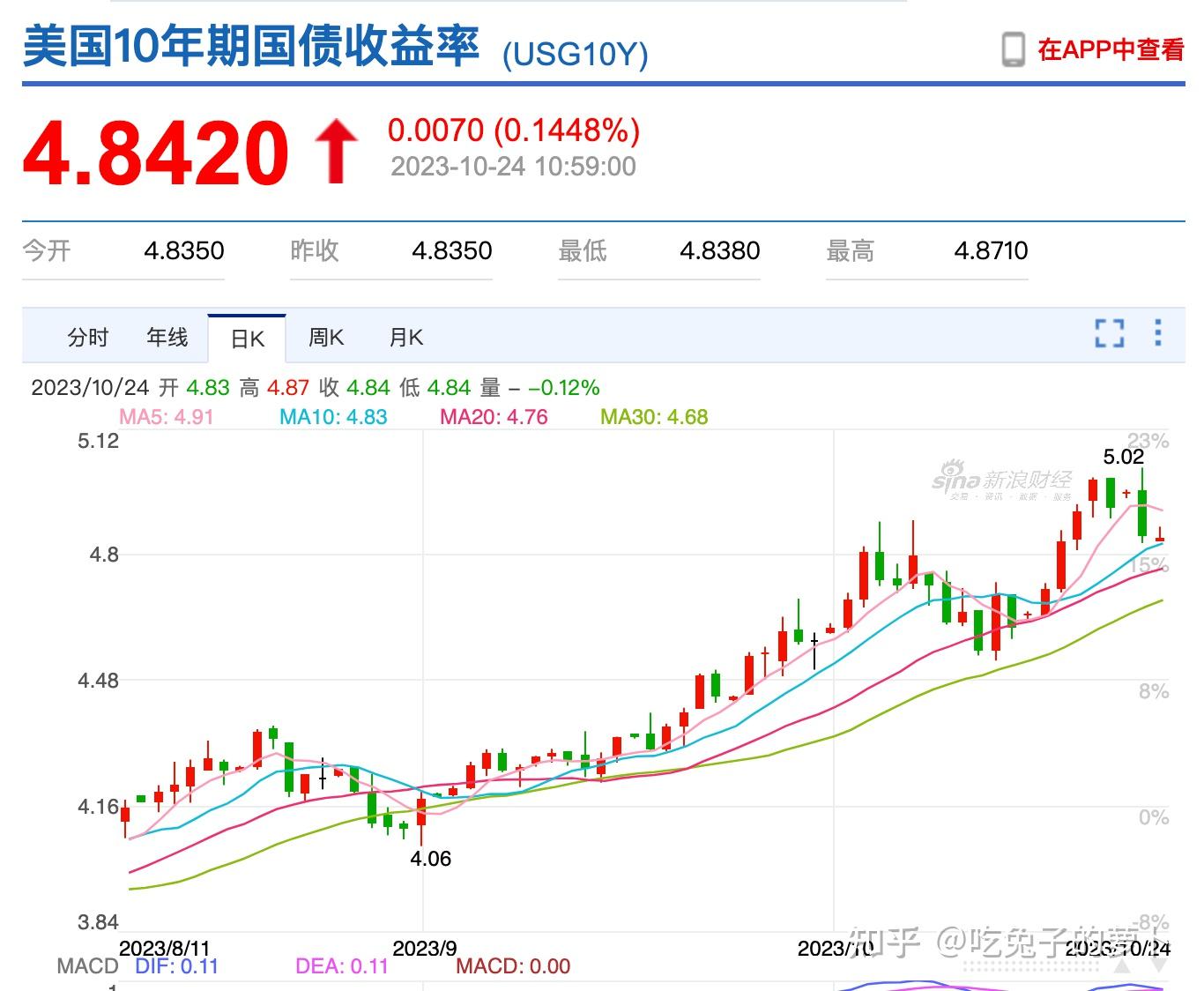Screen dimensions: 1204x991
Task: Switch to the 分时 intraday tab
Action: (87, 337)
